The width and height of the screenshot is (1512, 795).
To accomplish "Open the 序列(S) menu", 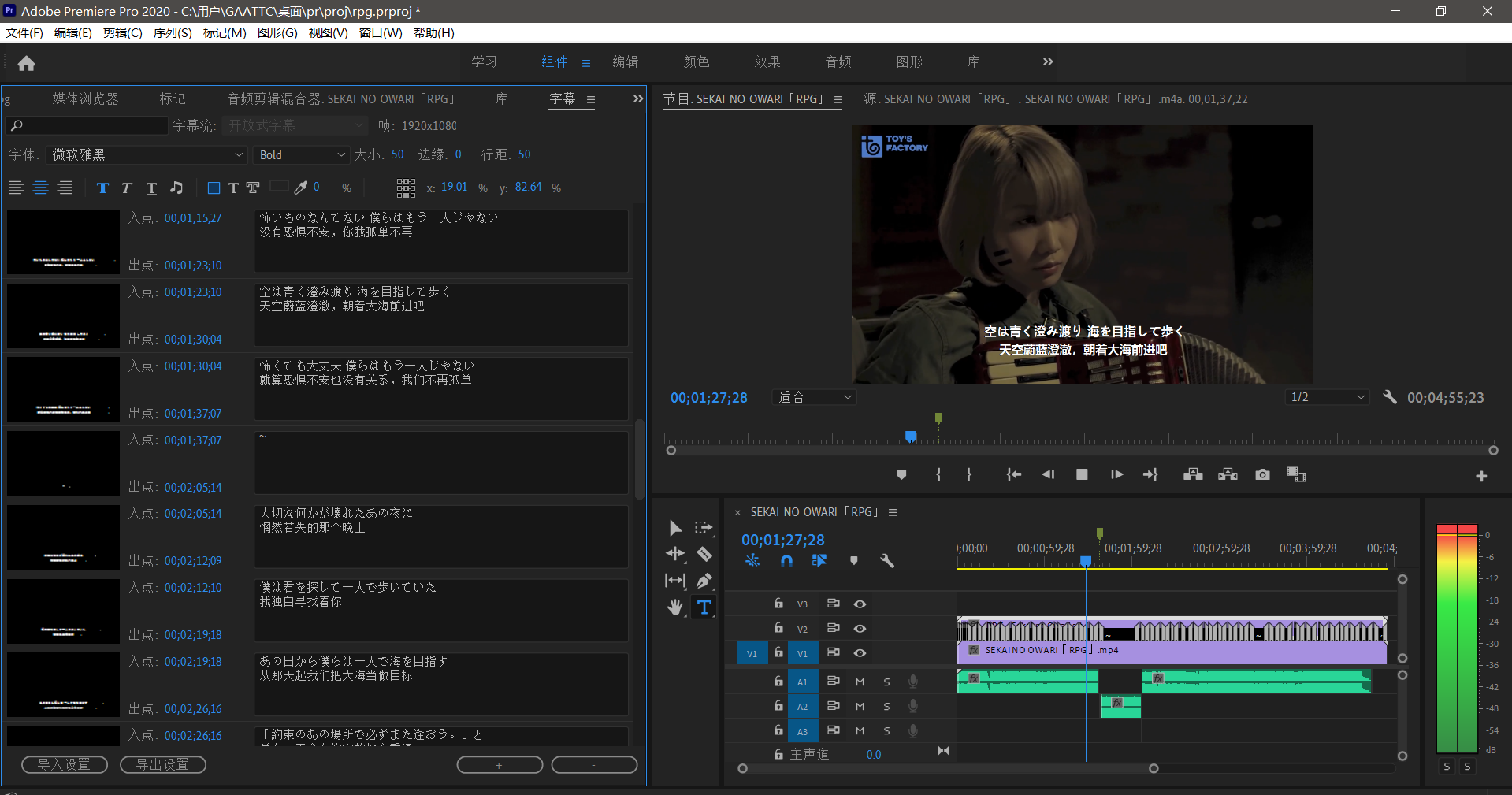I will pyautogui.click(x=172, y=33).
